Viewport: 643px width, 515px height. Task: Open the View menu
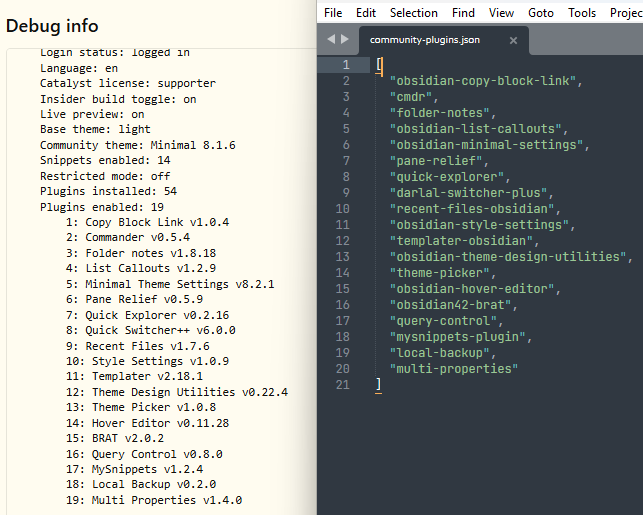click(501, 13)
